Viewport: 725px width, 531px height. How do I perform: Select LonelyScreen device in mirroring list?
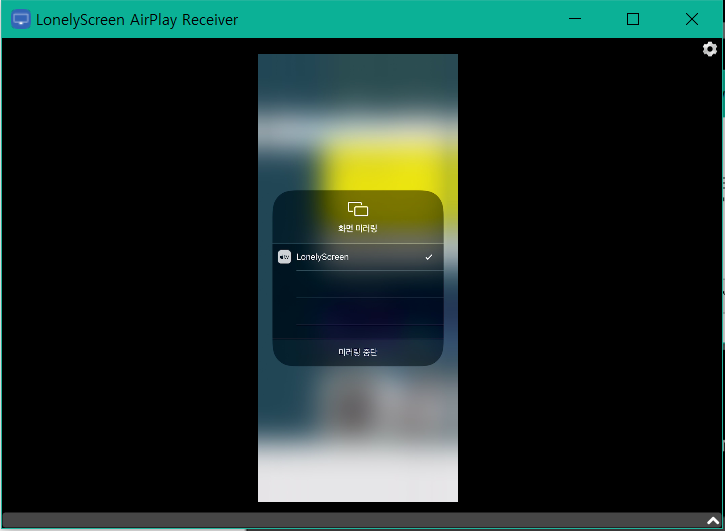point(358,257)
